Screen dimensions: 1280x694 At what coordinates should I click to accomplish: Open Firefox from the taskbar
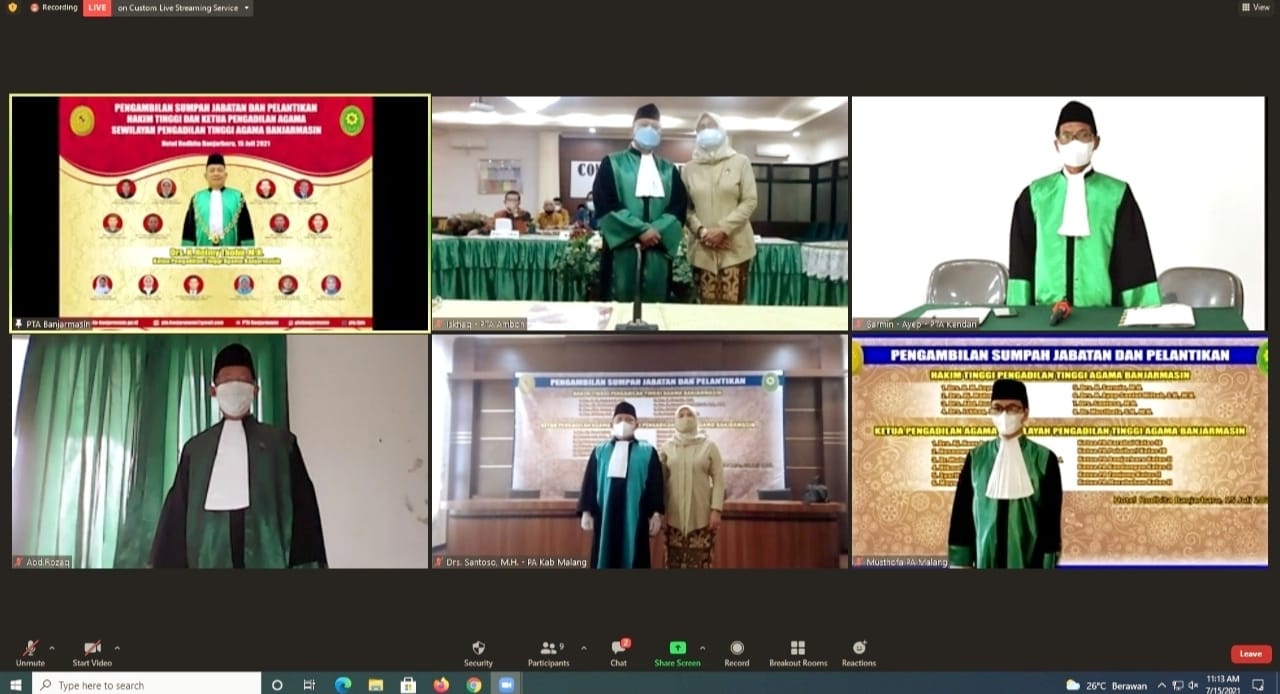tap(441, 685)
